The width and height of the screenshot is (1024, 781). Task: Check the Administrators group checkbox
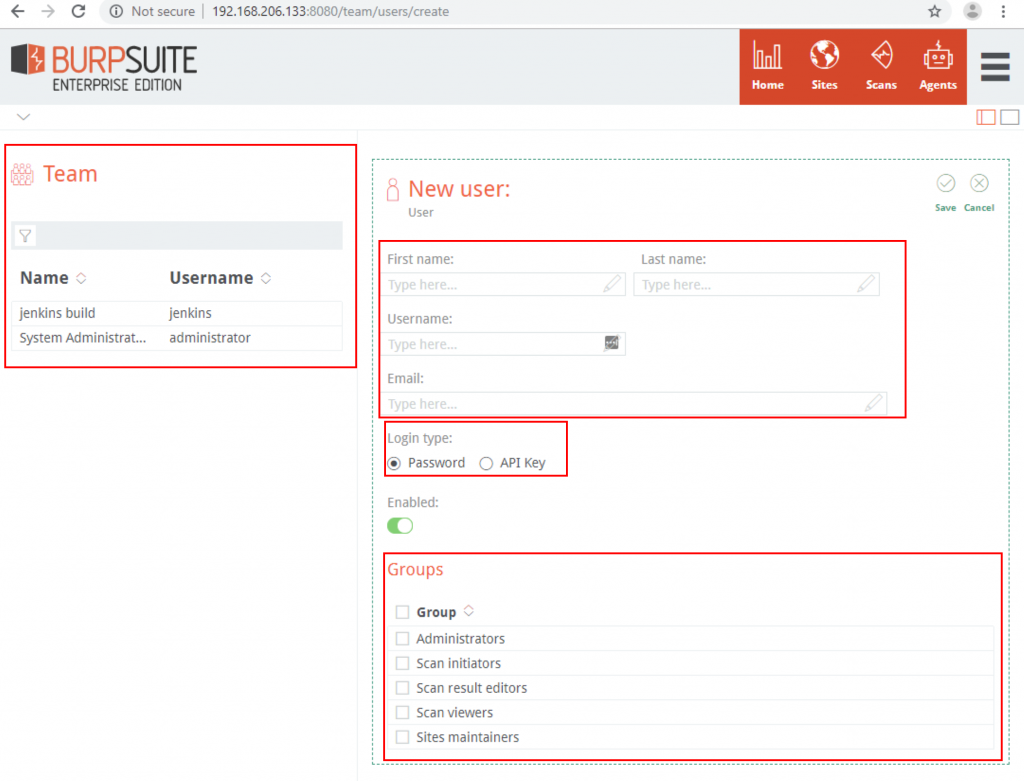point(402,639)
